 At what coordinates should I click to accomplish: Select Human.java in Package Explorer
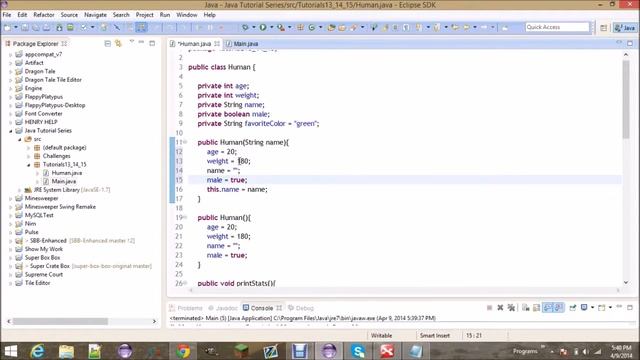[x=62, y=173]
